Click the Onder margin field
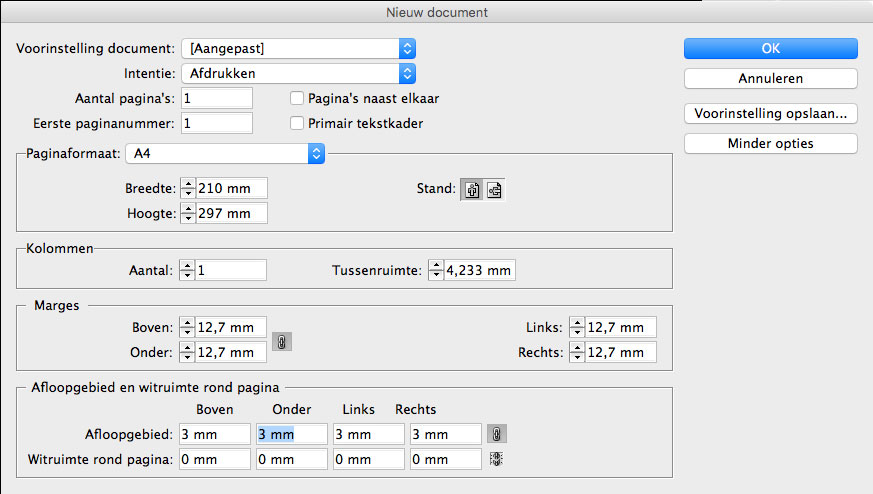 (x=230, y=352)
